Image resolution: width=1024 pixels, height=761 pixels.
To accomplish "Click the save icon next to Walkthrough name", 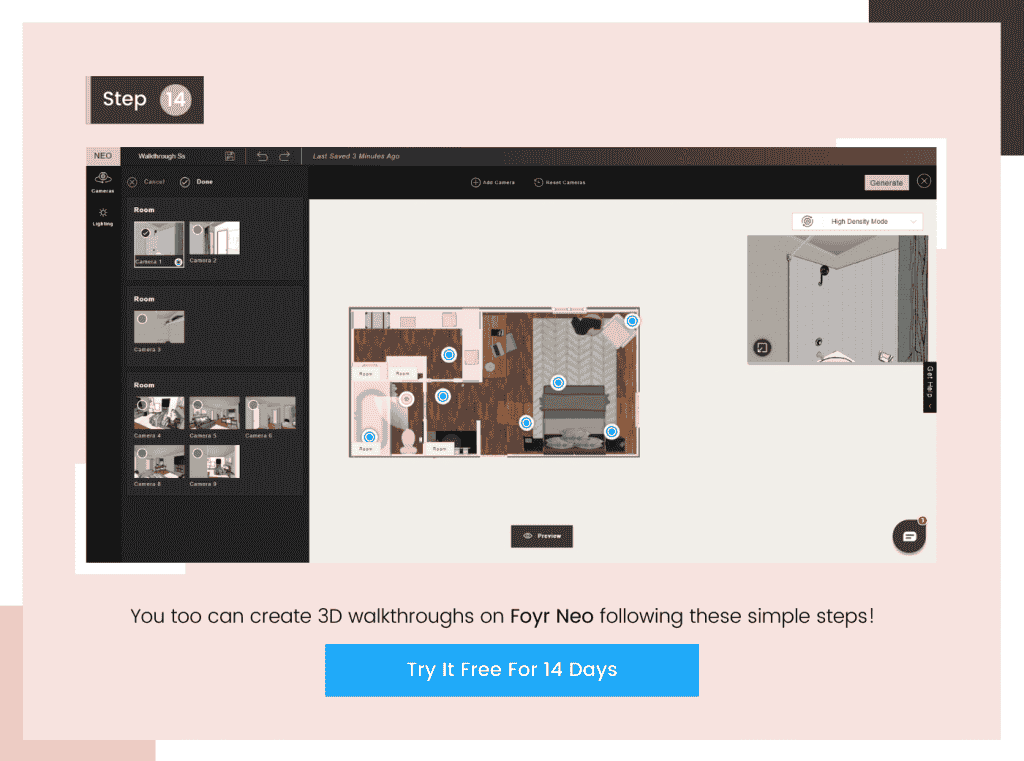I will click(230, 156).
